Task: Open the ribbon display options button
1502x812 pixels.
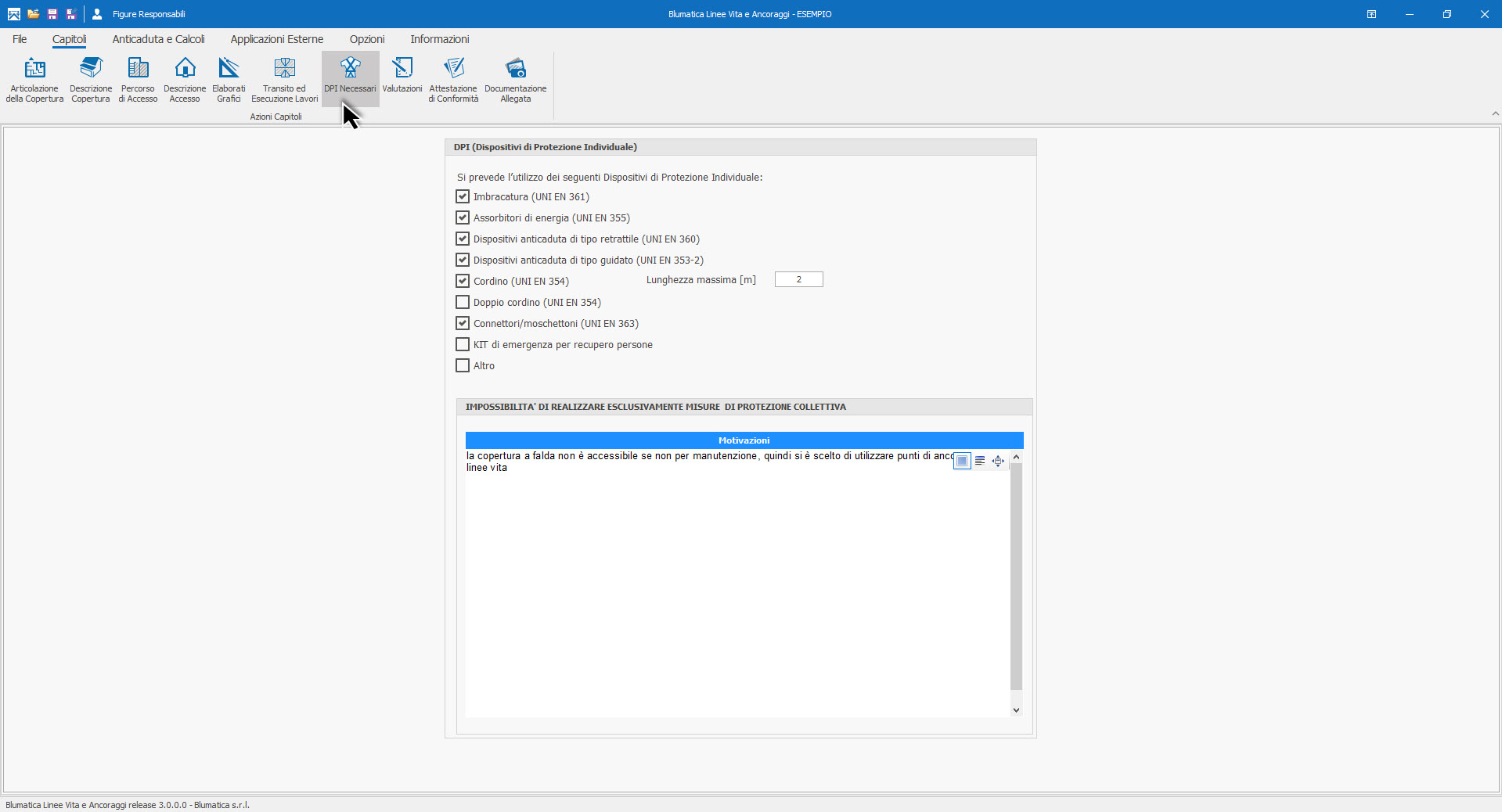Action: coord(1371,14)
